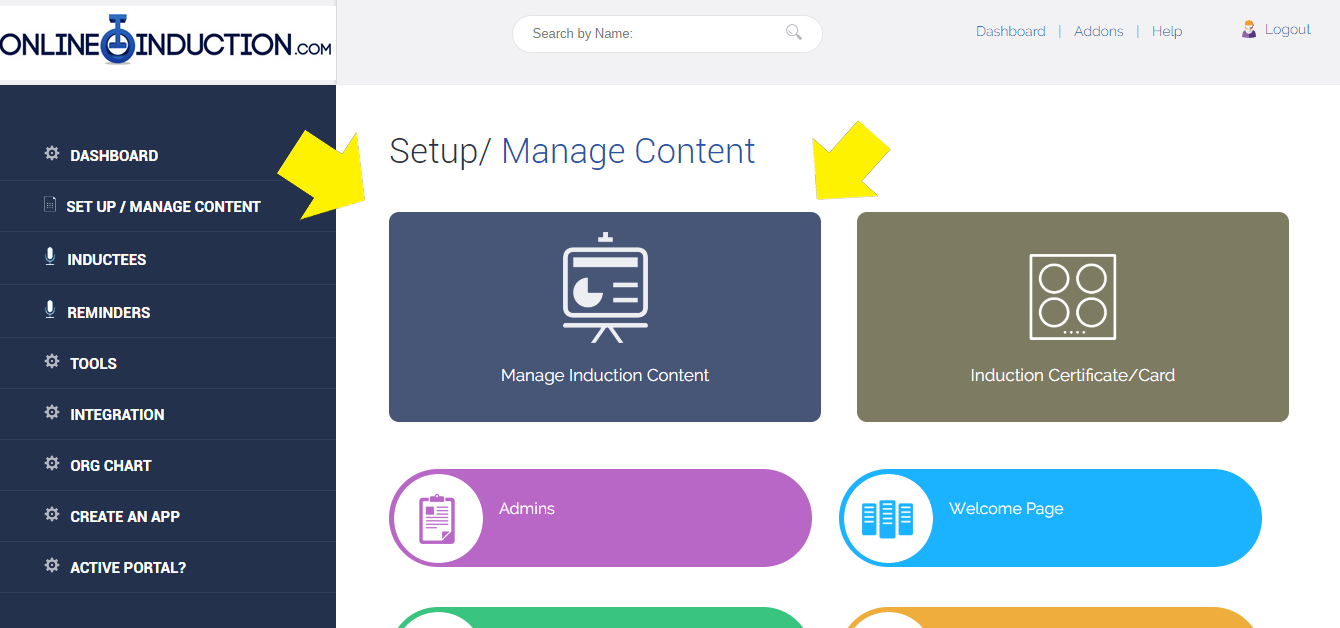Open the Manage Induction Content tile
The image size is (1340, 628).
(605, 317)
